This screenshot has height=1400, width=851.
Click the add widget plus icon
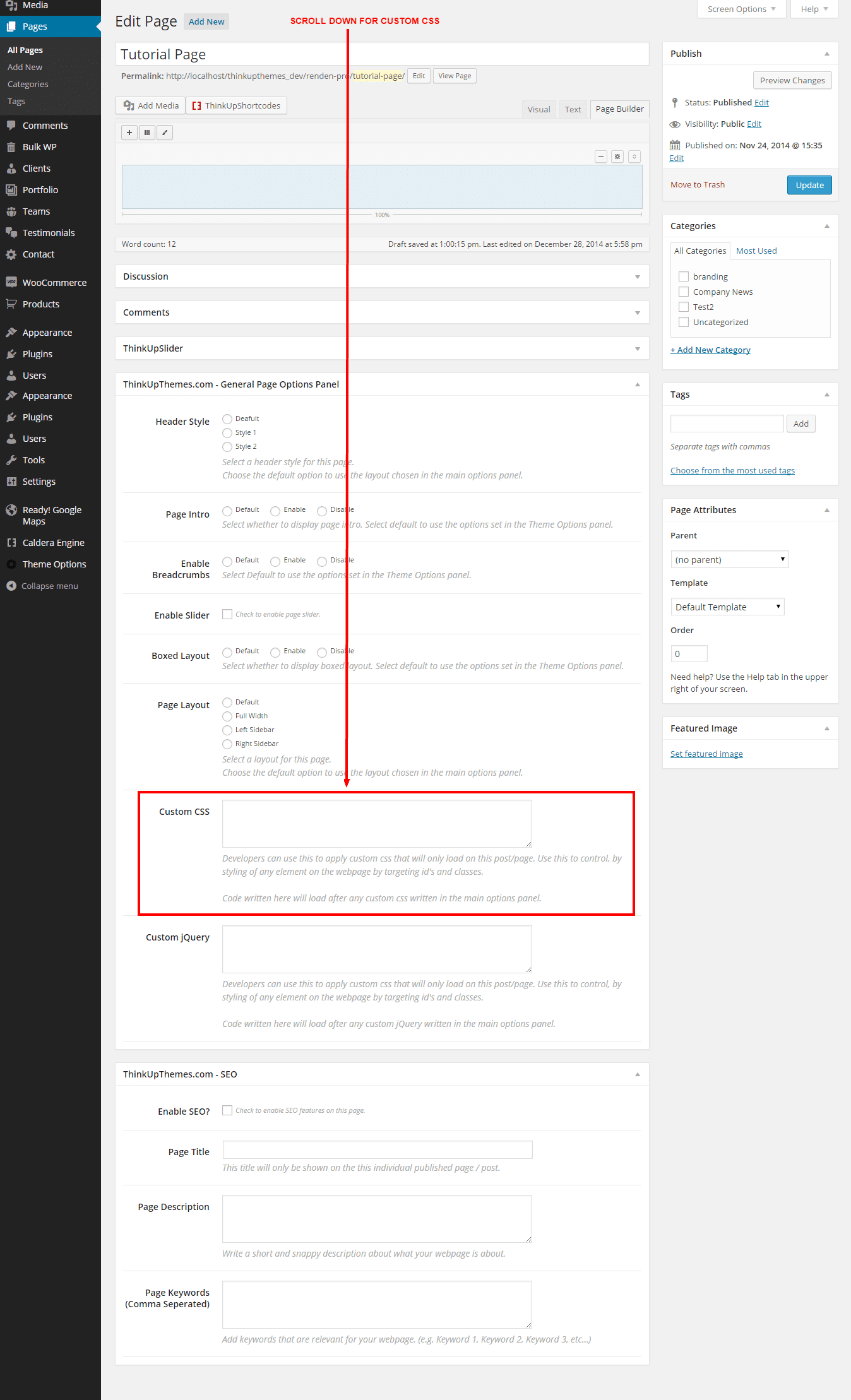[x=129, y=133]
